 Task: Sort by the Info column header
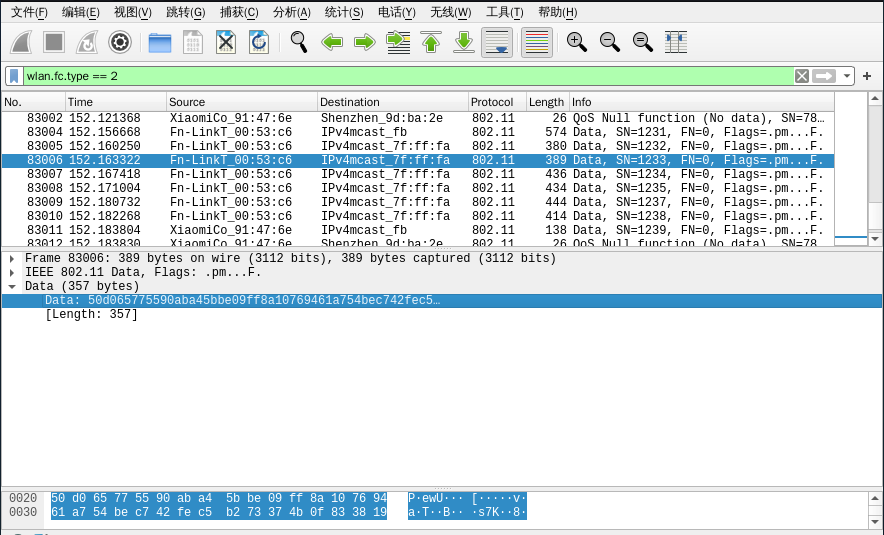coord(701,102)
